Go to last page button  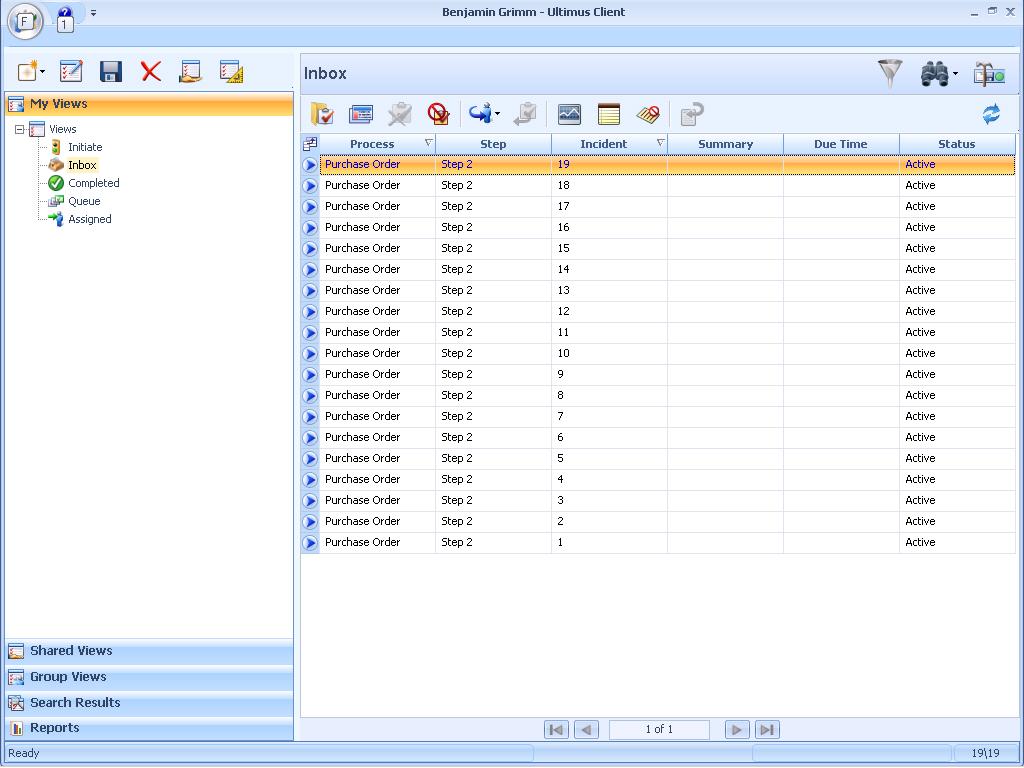point(767,729)
